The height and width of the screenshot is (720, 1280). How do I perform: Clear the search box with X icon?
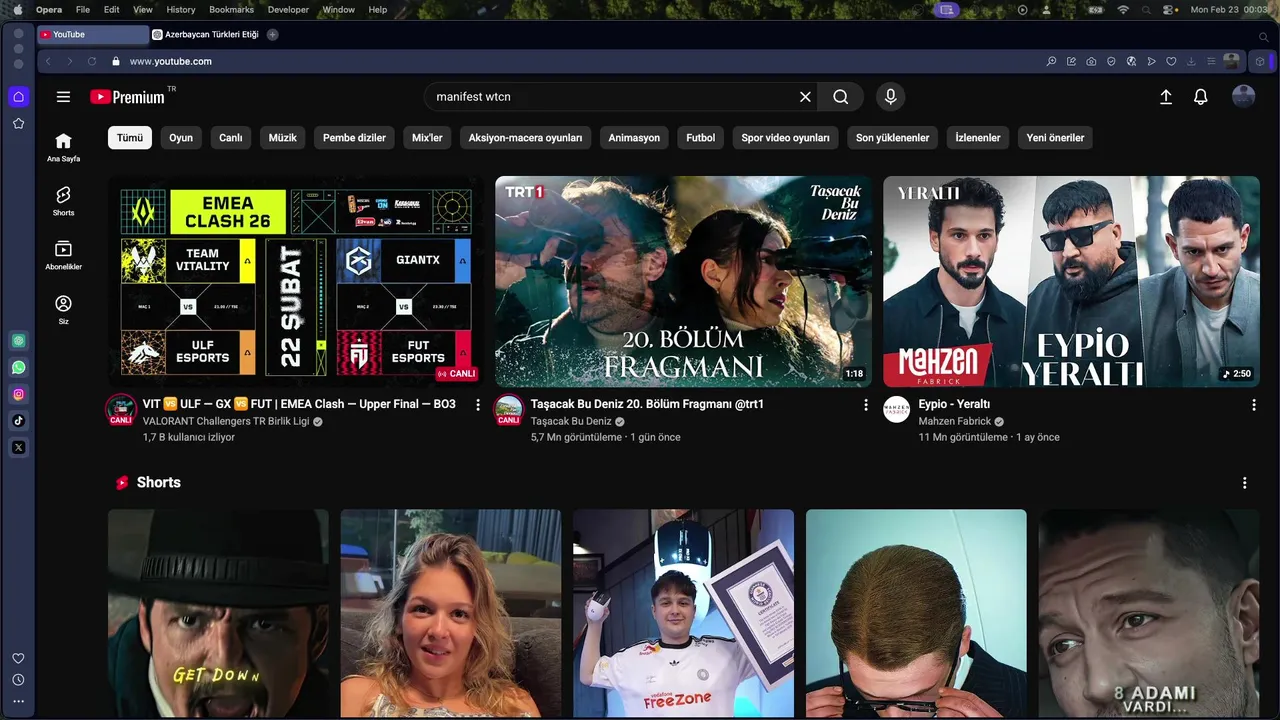tap(805, 97)
